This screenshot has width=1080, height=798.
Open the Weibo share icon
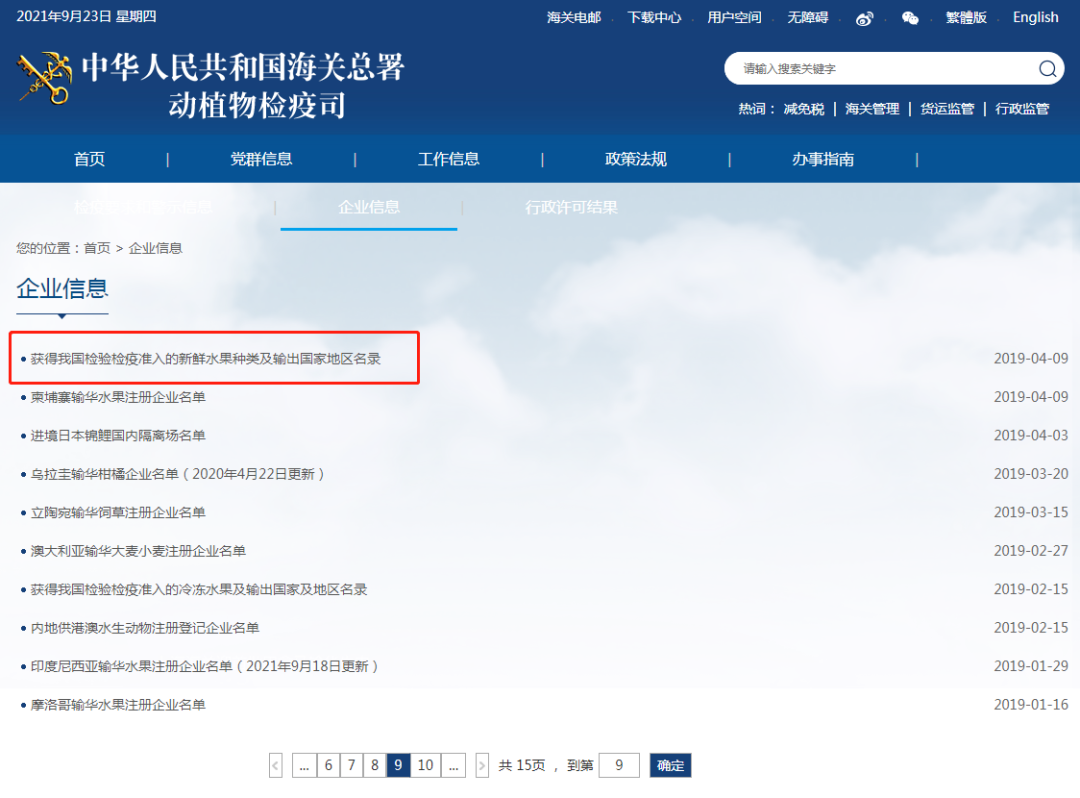(x=864, y=17)
